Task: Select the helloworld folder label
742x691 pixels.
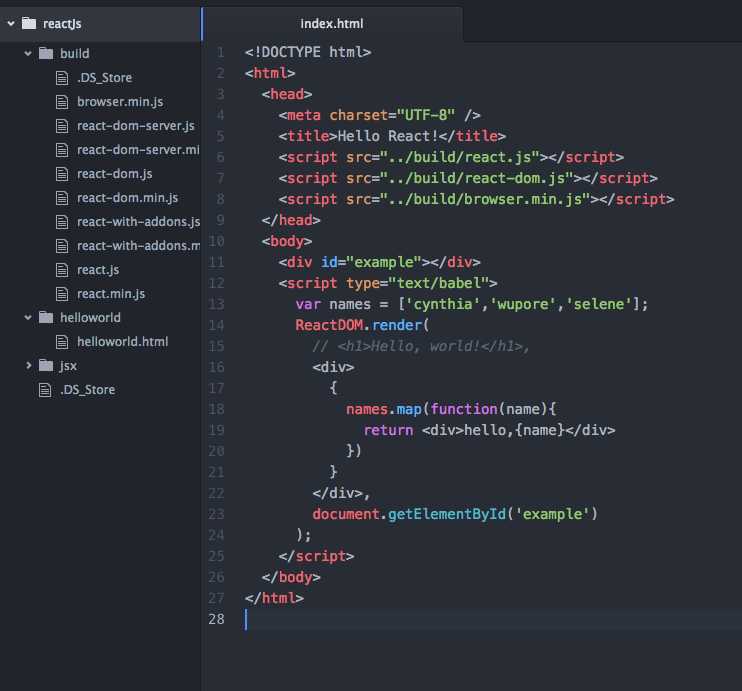Action: point(90,318)
